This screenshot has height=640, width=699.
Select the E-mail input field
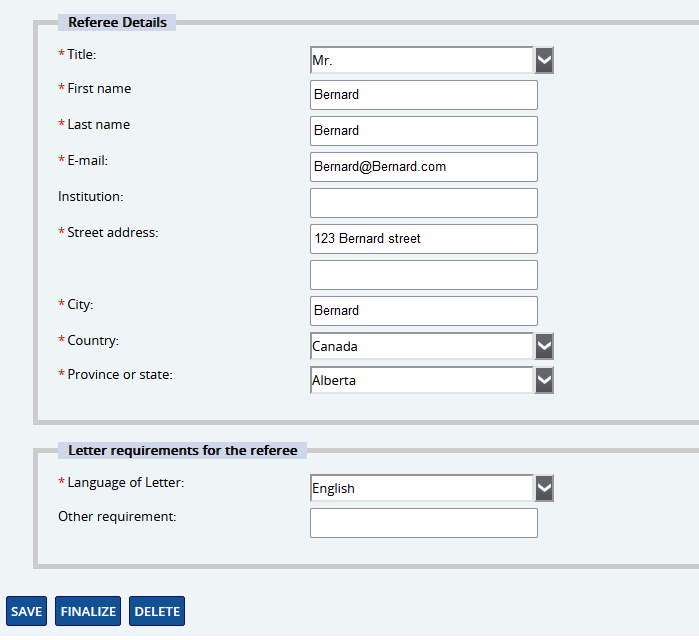[423, 167]
